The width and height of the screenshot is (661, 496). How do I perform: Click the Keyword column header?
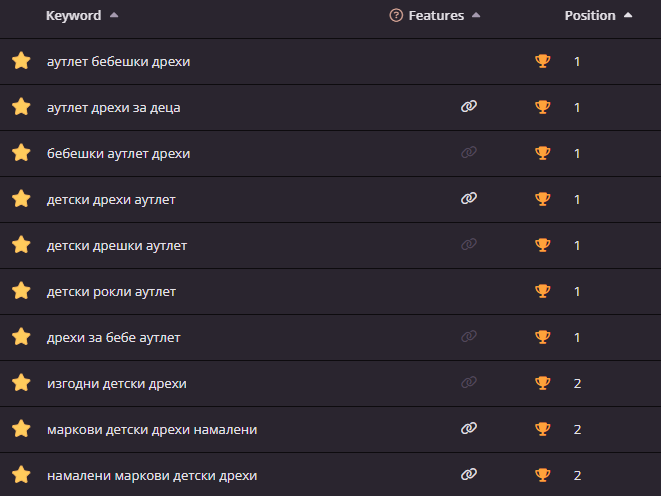(73, 16)
